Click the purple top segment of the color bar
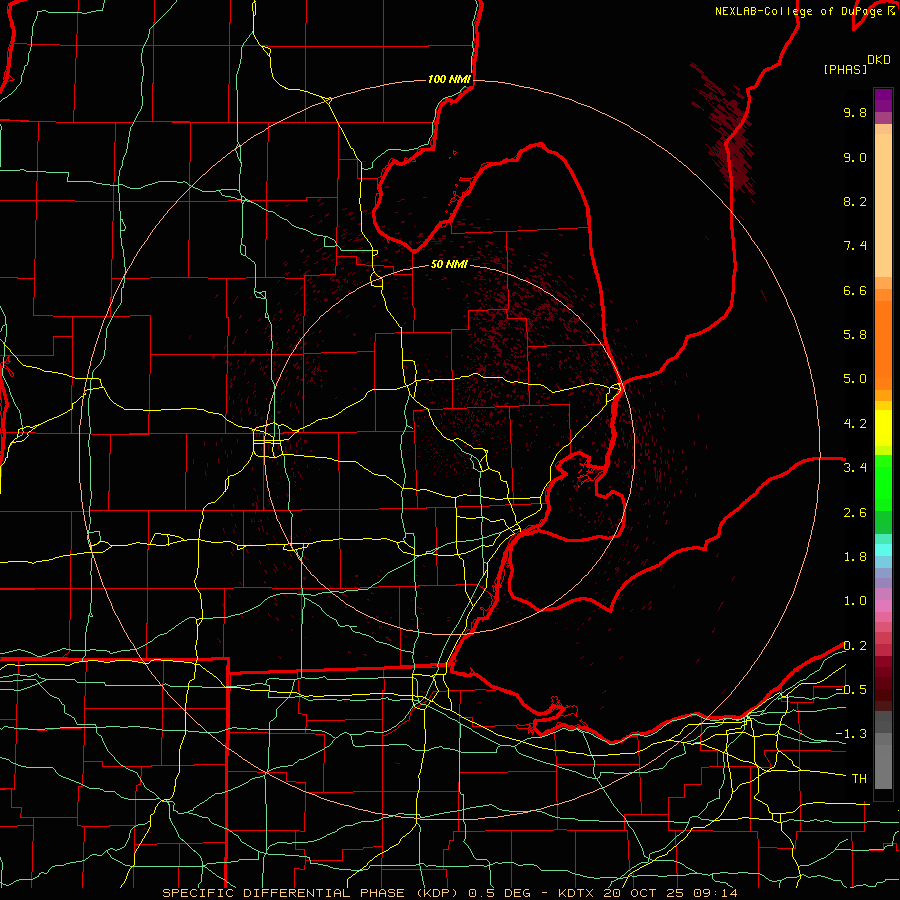900x900 pixels. 883,100
